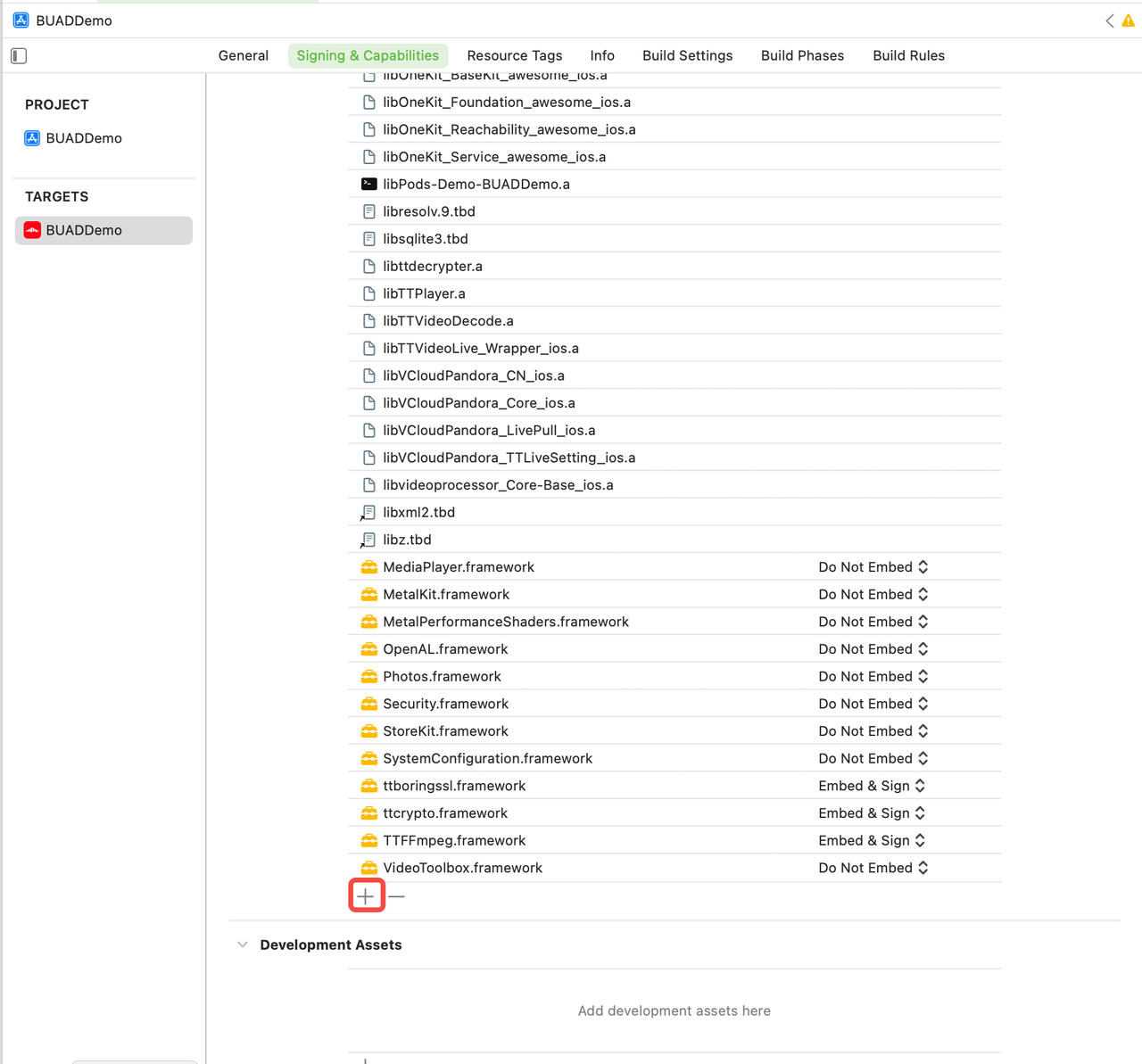1142x1064 pixels.
Task: Click the libz.tbd alias document icon
Action: [368, 540]
